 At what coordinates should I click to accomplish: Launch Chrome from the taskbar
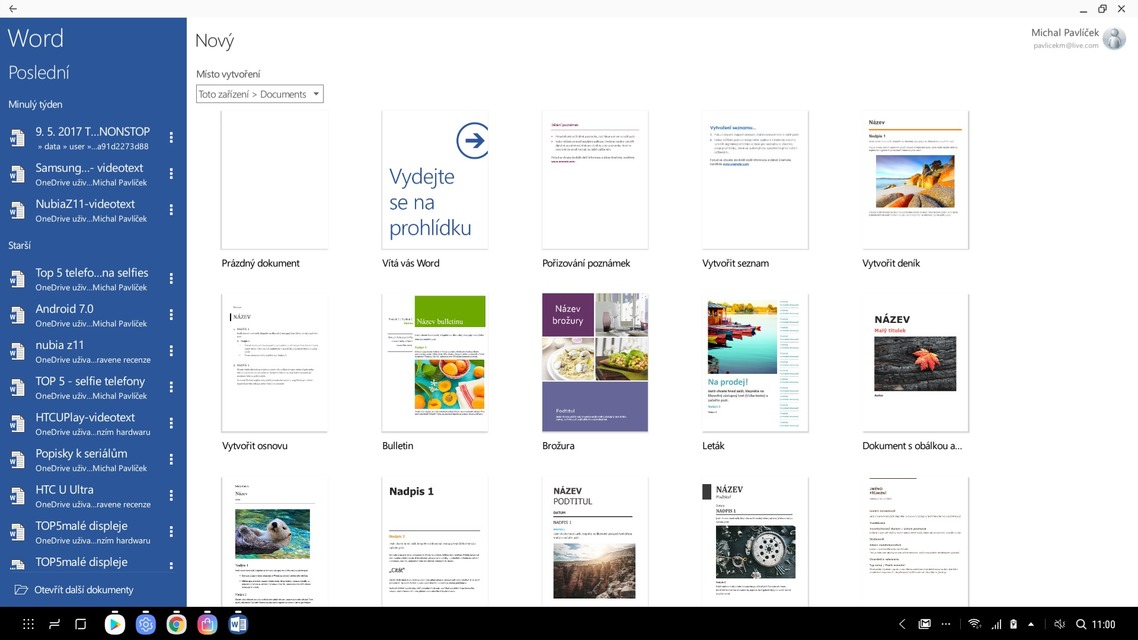tap(176, 624)
